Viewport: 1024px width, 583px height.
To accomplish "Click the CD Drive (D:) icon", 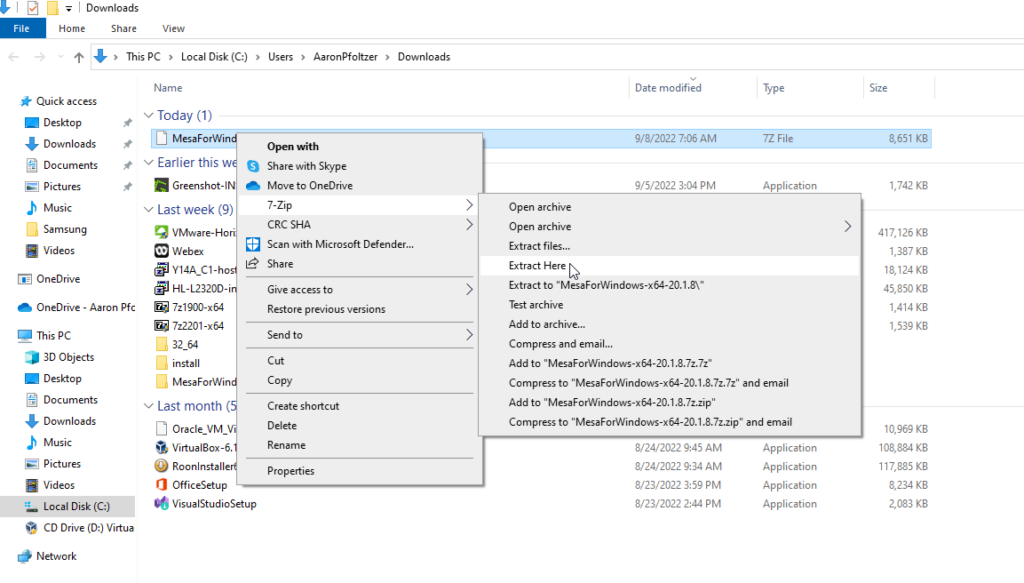I will point(31,528).
